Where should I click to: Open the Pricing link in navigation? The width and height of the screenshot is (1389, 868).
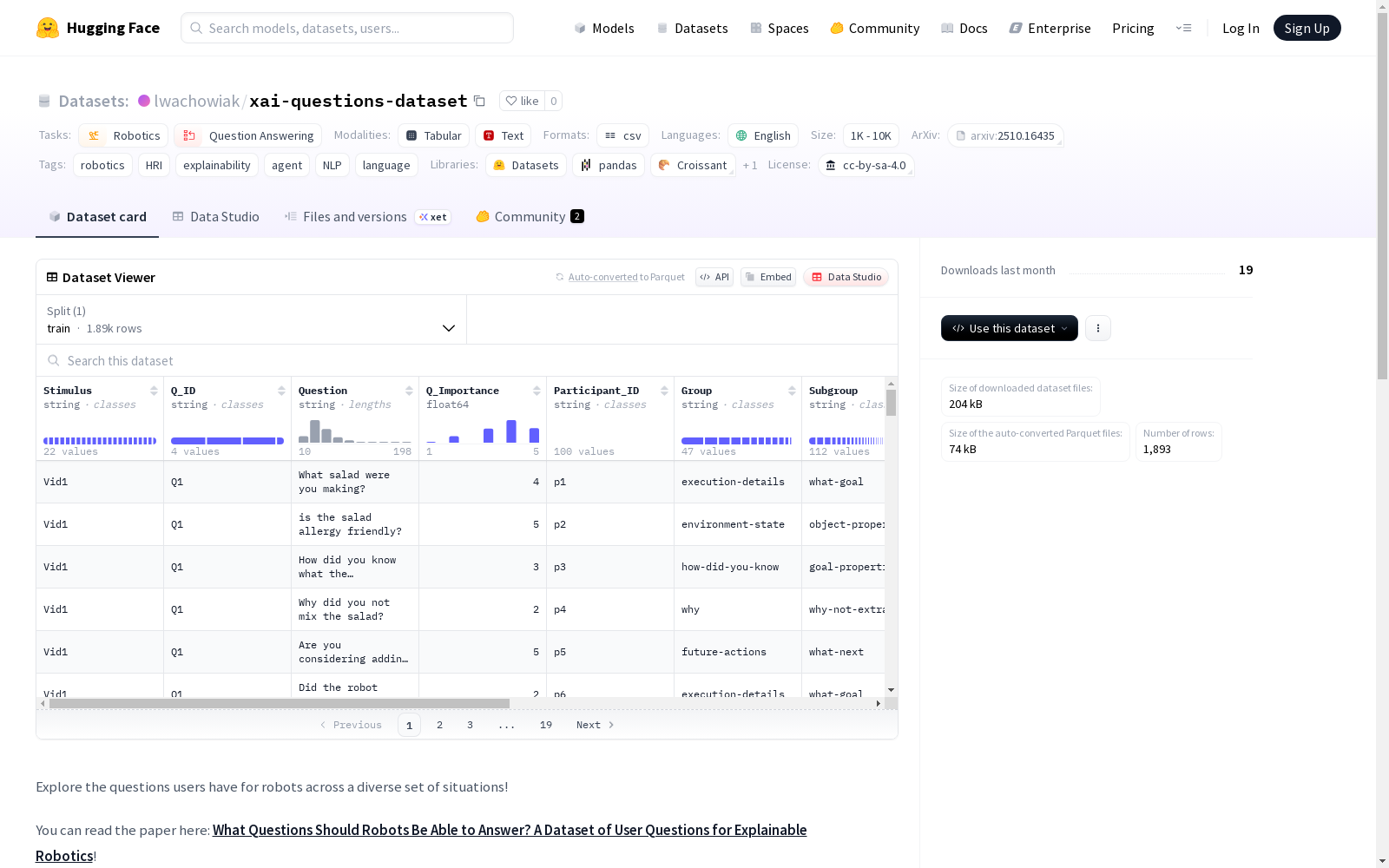coord(1133,28)
